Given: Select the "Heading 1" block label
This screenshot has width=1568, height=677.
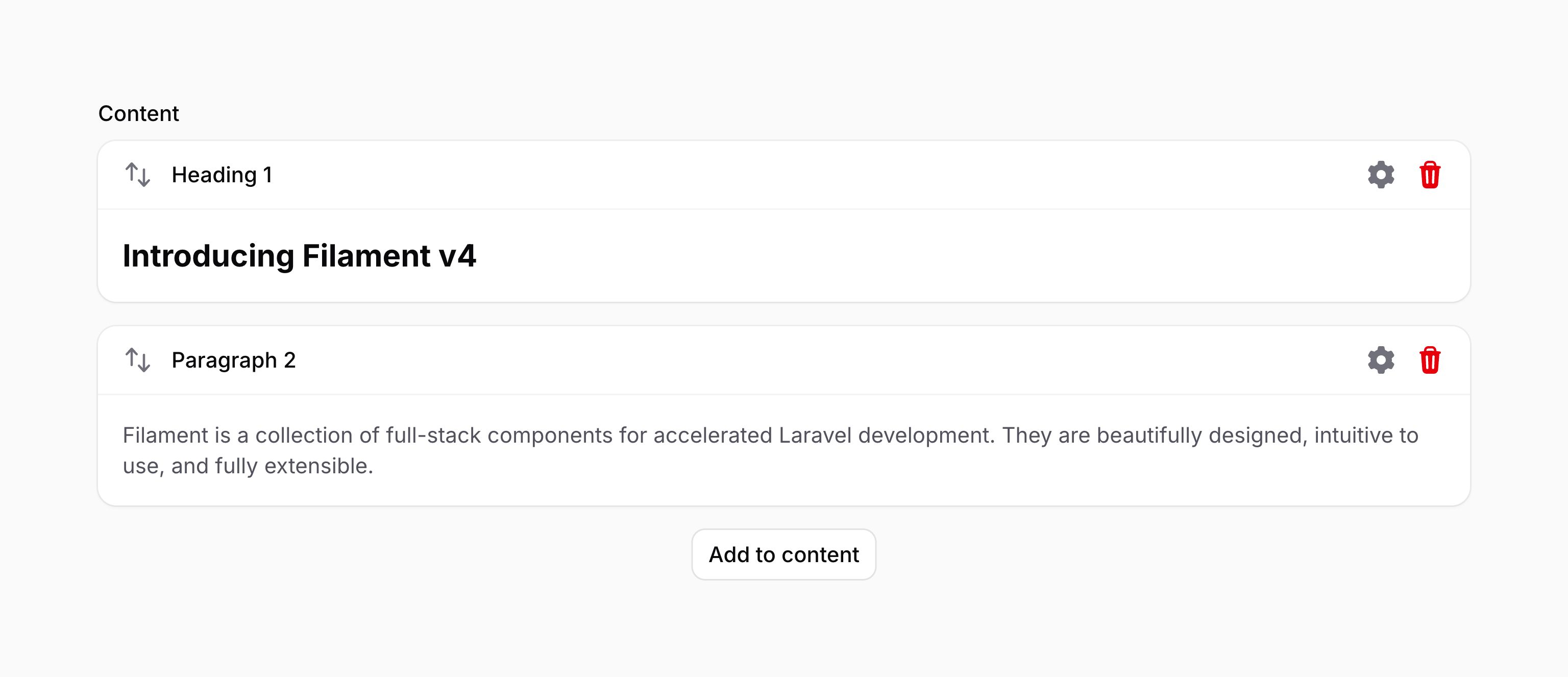Looking at the screenshot, I should 222,175.
